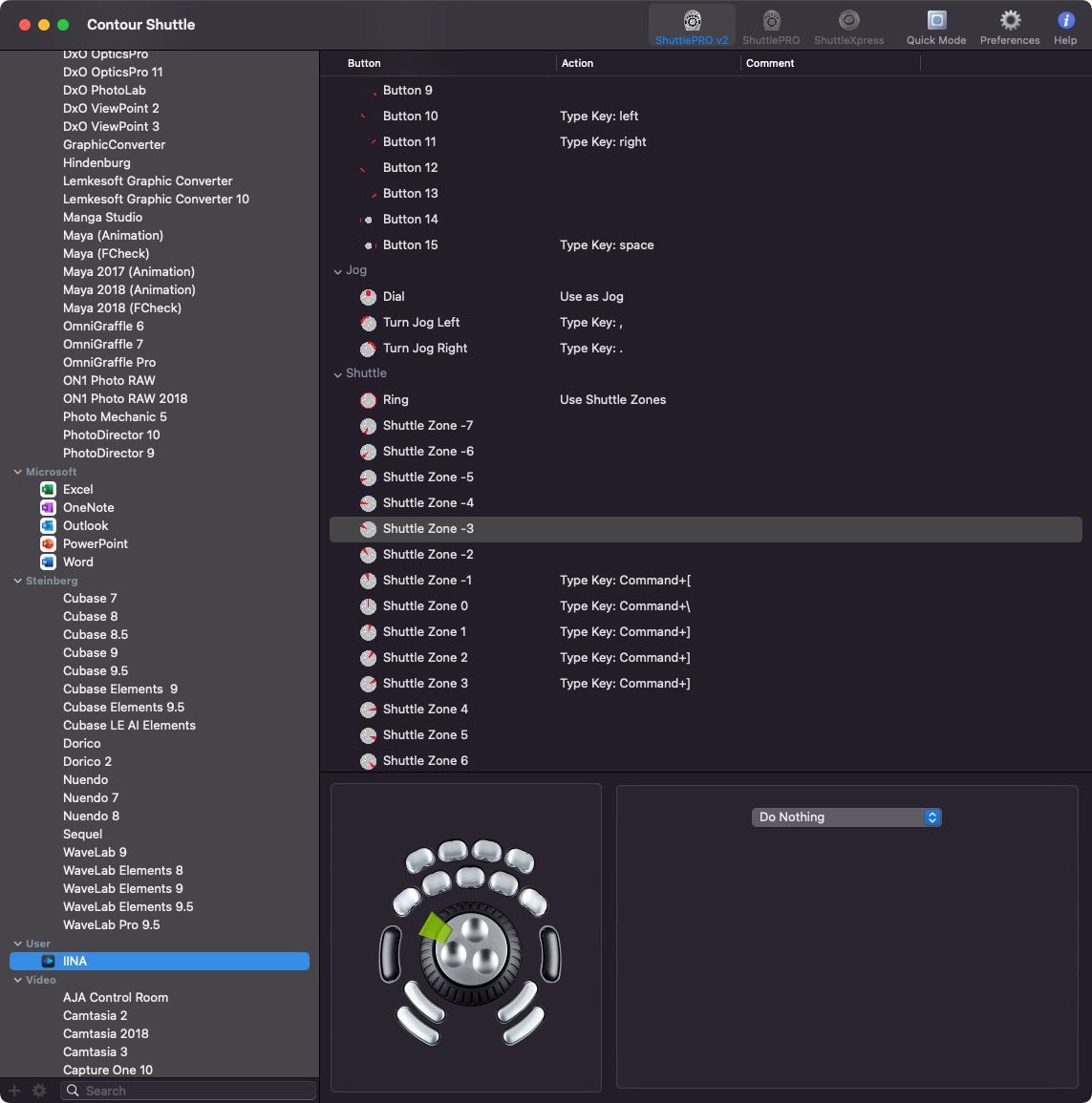1092x1103 pixels.
Task: Click the PowerPoint app icon in sidebar
Action: coord(48,543)
